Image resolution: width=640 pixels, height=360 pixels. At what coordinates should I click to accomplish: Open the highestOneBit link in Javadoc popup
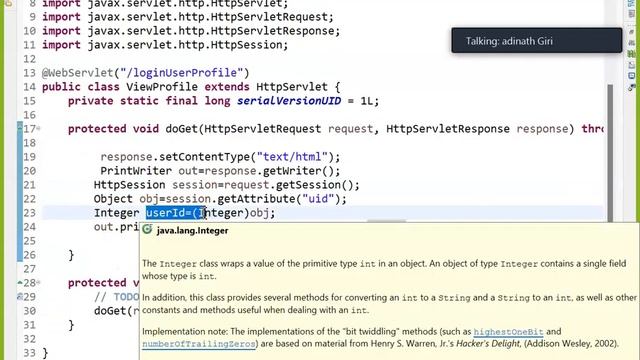click(508, 331)
